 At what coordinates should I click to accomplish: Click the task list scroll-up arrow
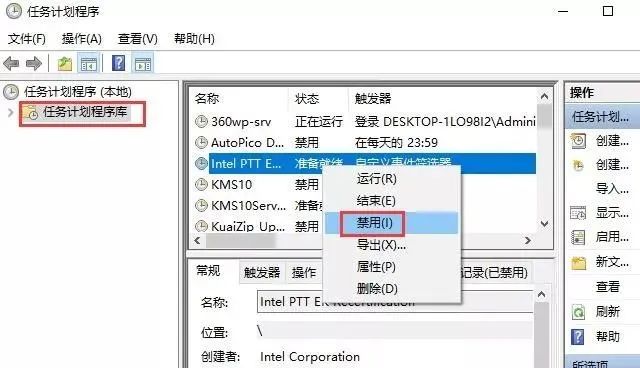544,97
